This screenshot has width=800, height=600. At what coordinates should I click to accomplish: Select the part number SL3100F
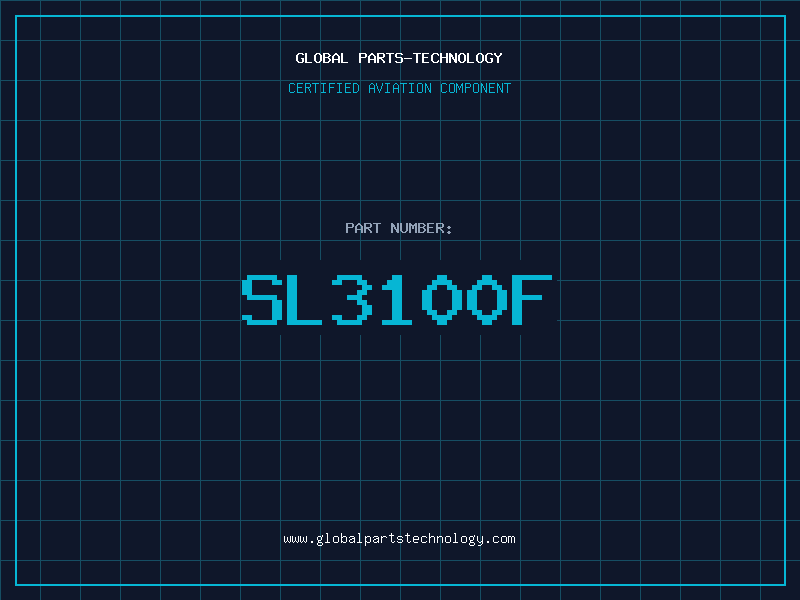[x=397, y=299]
